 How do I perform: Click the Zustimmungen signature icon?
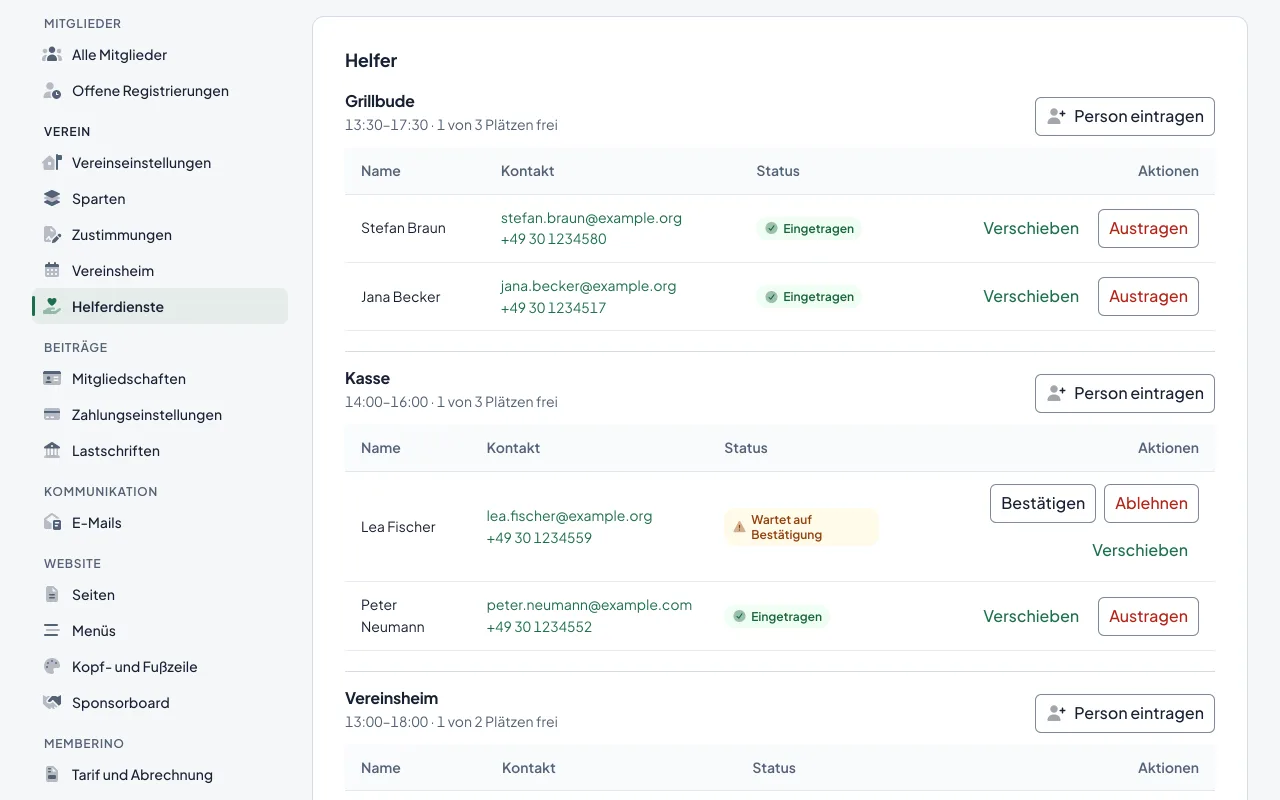point(52,235)
